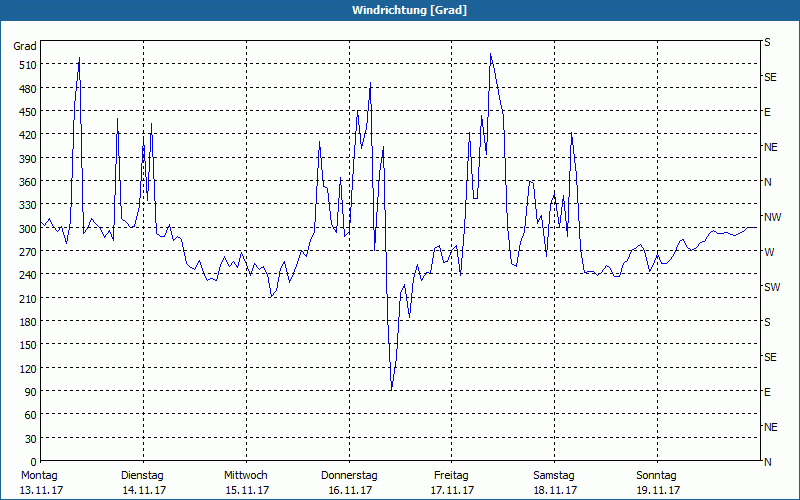Click the Dienstag day label
The image size is (800, 500).
tap(142, 476)
